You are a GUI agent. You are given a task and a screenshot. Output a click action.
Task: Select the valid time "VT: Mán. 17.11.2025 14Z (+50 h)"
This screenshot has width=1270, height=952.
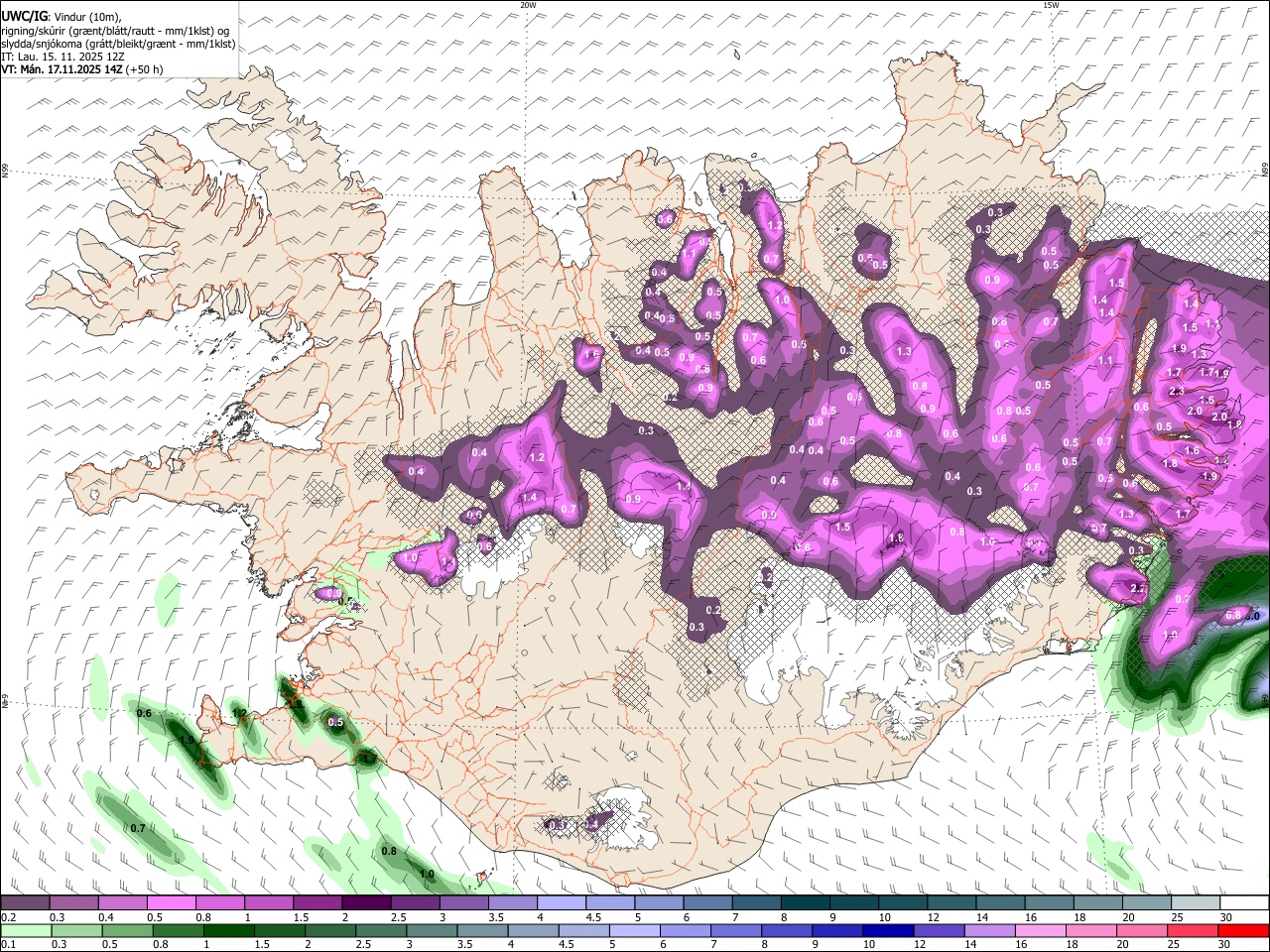point(82,69)
